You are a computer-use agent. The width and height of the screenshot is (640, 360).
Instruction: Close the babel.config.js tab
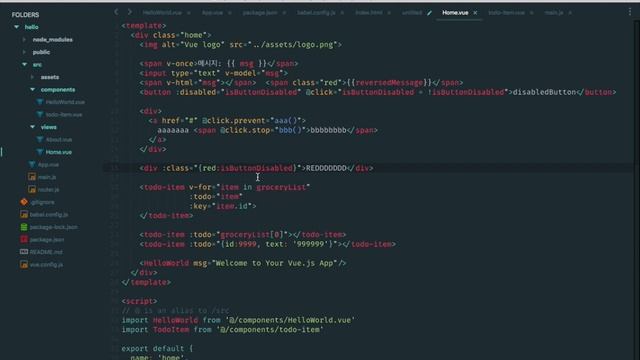[x=342, y=13]
